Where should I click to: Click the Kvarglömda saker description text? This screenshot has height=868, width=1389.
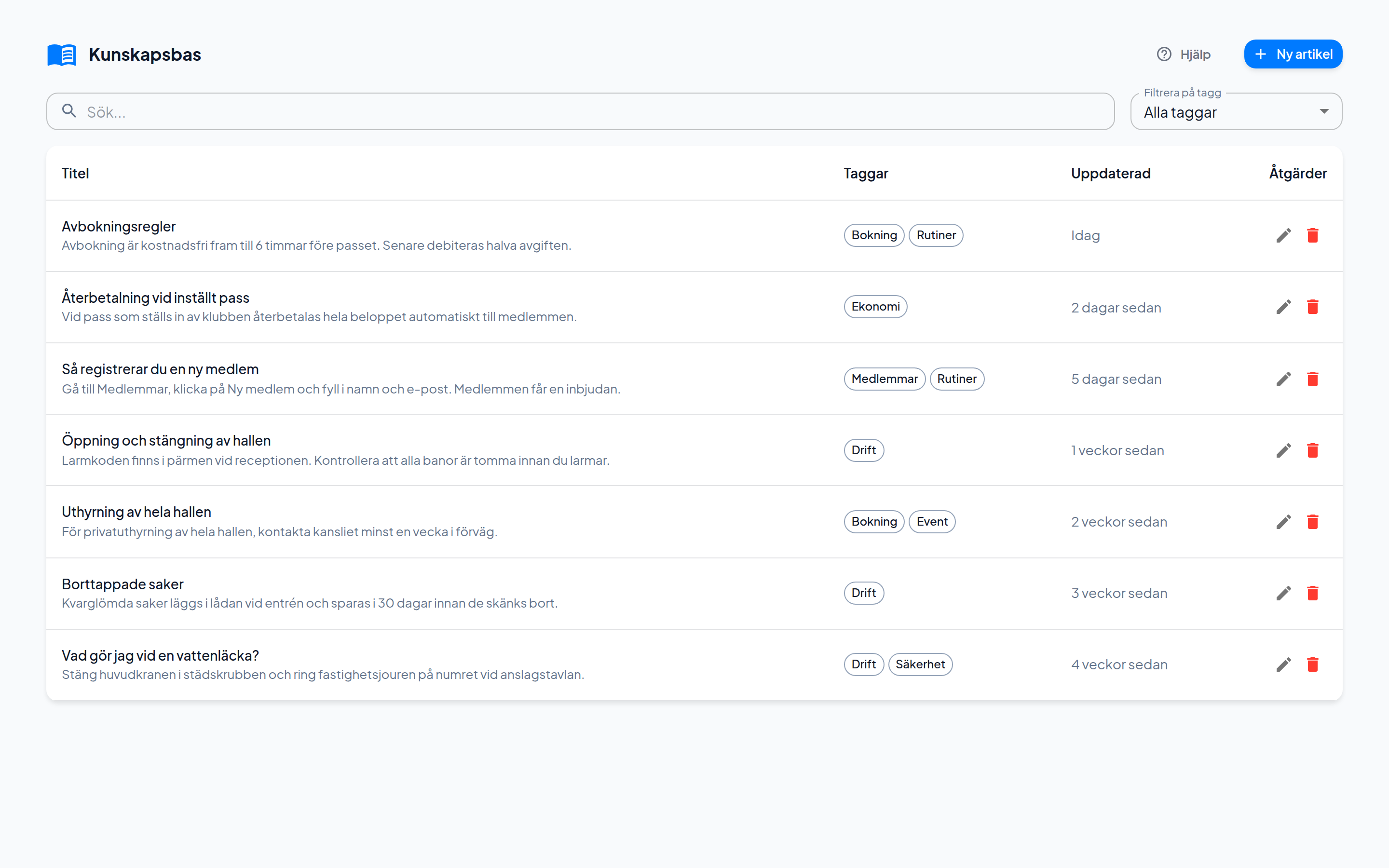click(310, 603)
